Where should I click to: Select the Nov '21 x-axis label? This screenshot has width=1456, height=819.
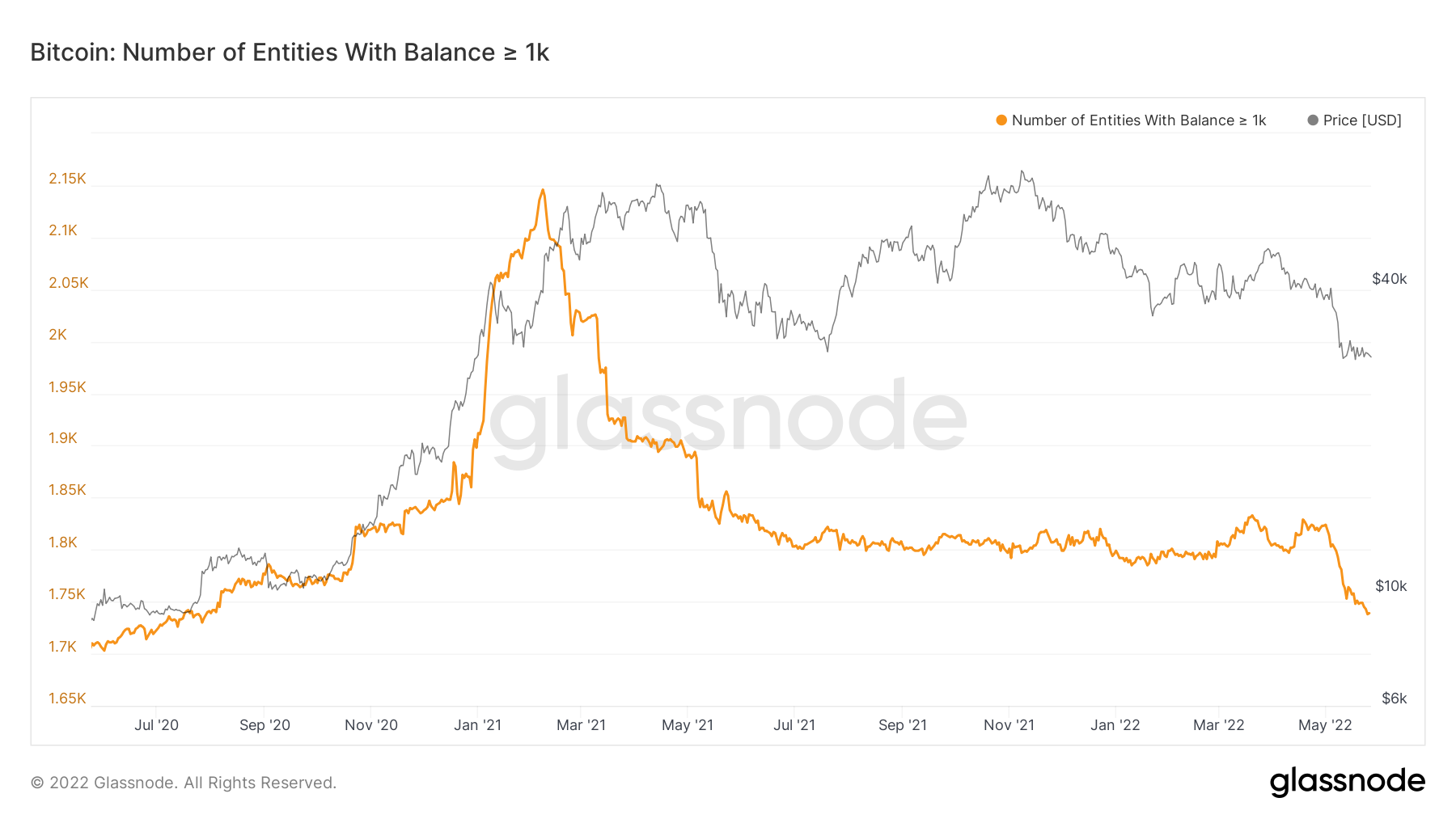[1009, 725]
